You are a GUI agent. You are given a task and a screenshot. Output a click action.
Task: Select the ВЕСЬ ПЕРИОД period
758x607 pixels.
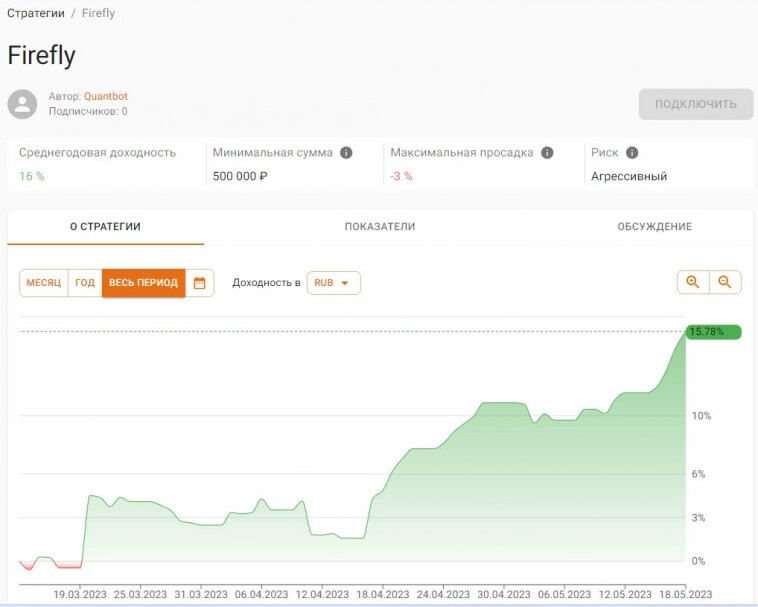(x=144, y=283)
